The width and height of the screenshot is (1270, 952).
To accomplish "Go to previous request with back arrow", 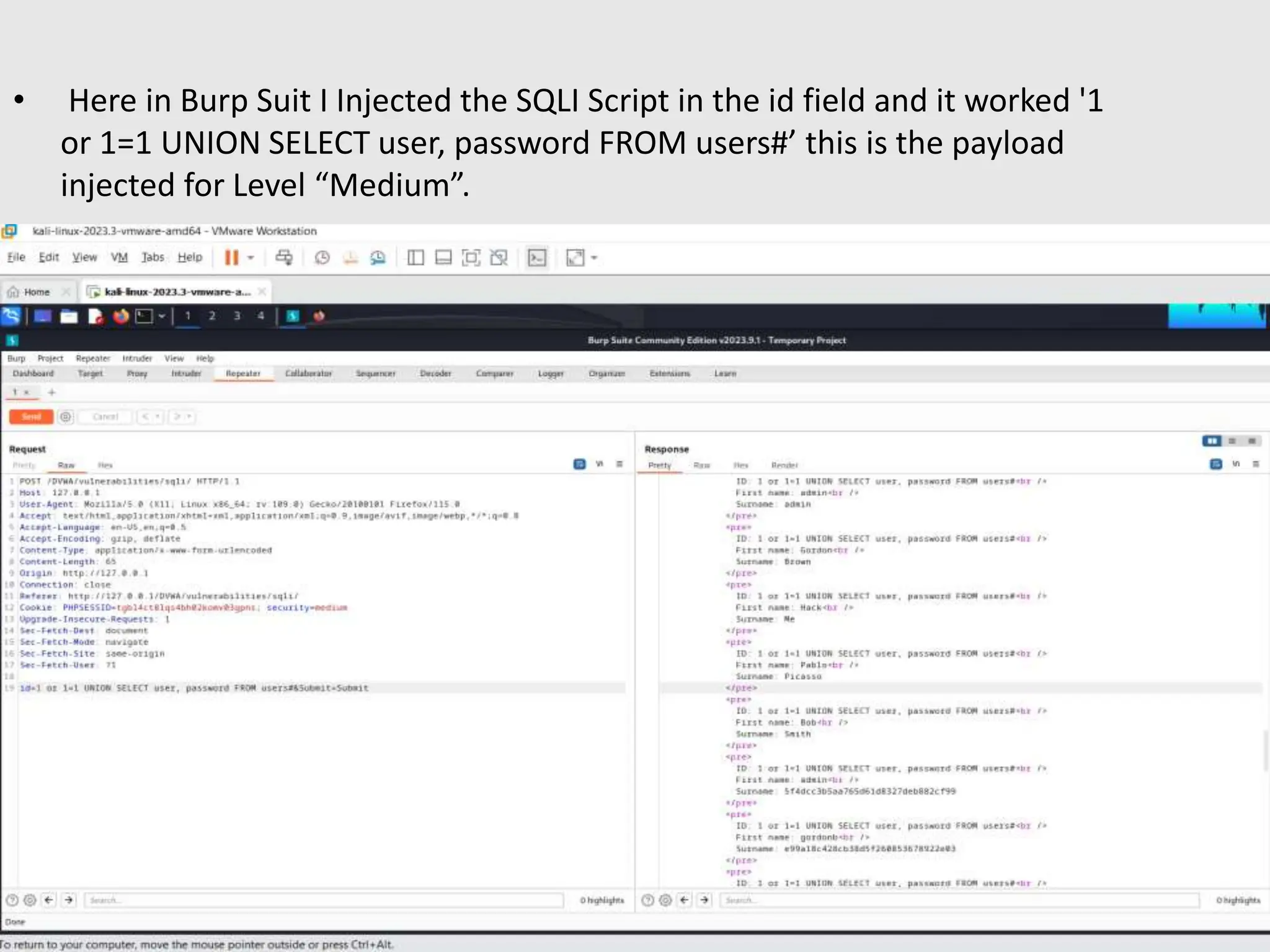I will coord(145,416).
